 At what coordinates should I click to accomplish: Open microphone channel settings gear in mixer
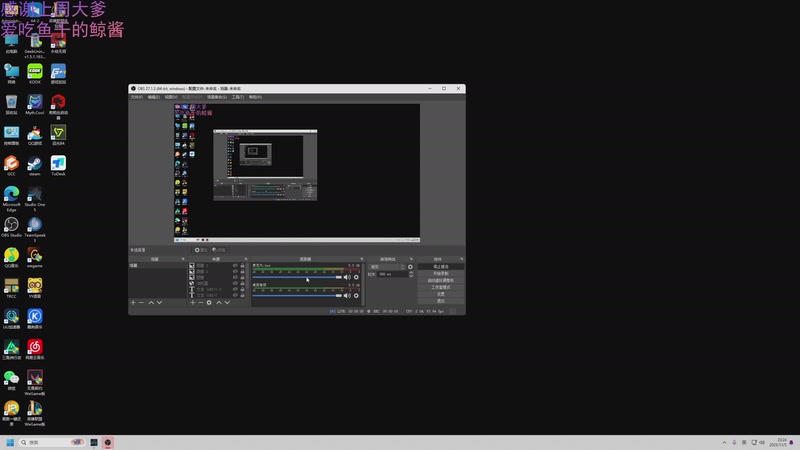click(x=356, y=277)
